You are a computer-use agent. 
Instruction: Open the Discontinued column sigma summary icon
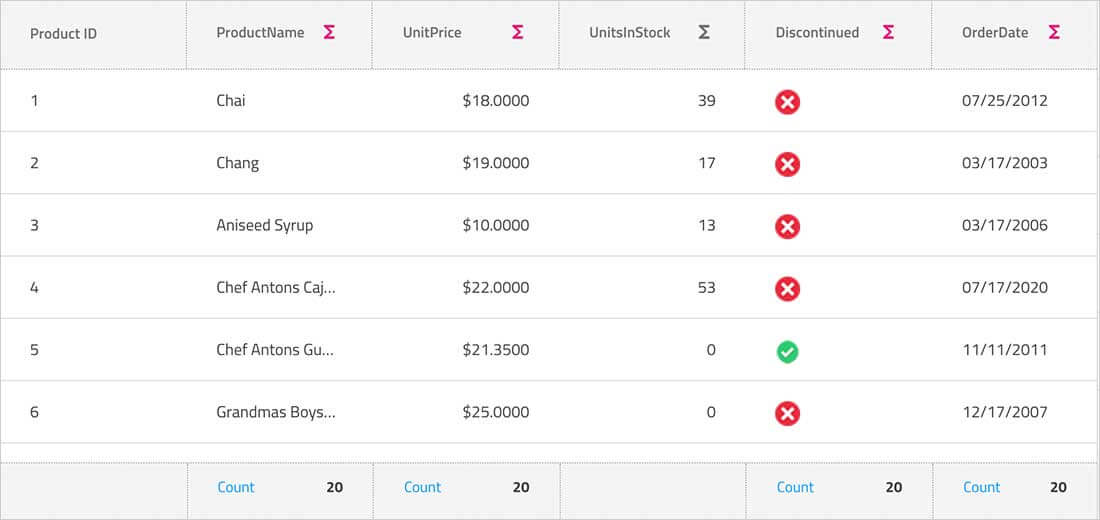pyautogui.click(x=888, y=32)
